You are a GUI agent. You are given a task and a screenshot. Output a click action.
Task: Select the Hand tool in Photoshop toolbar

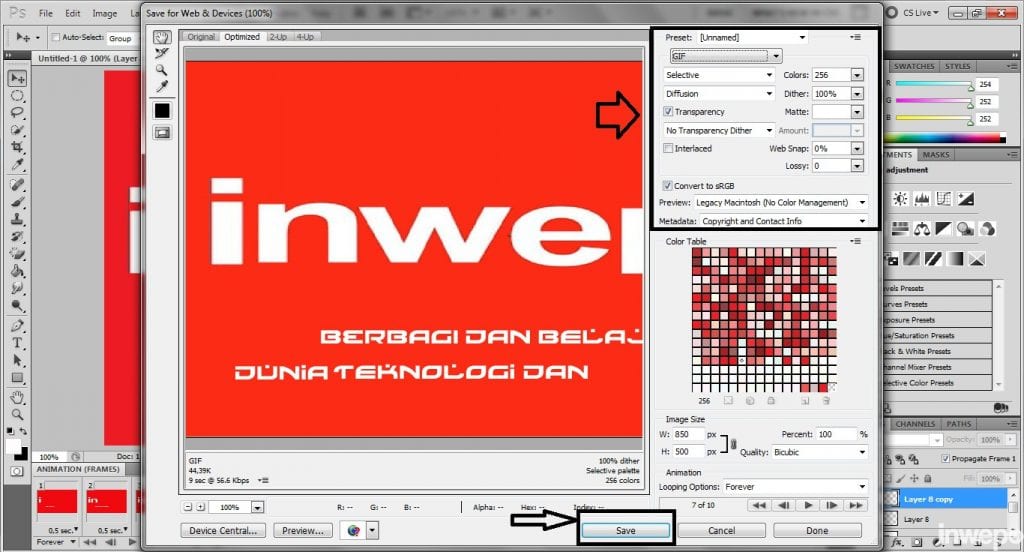pos(18,397)
